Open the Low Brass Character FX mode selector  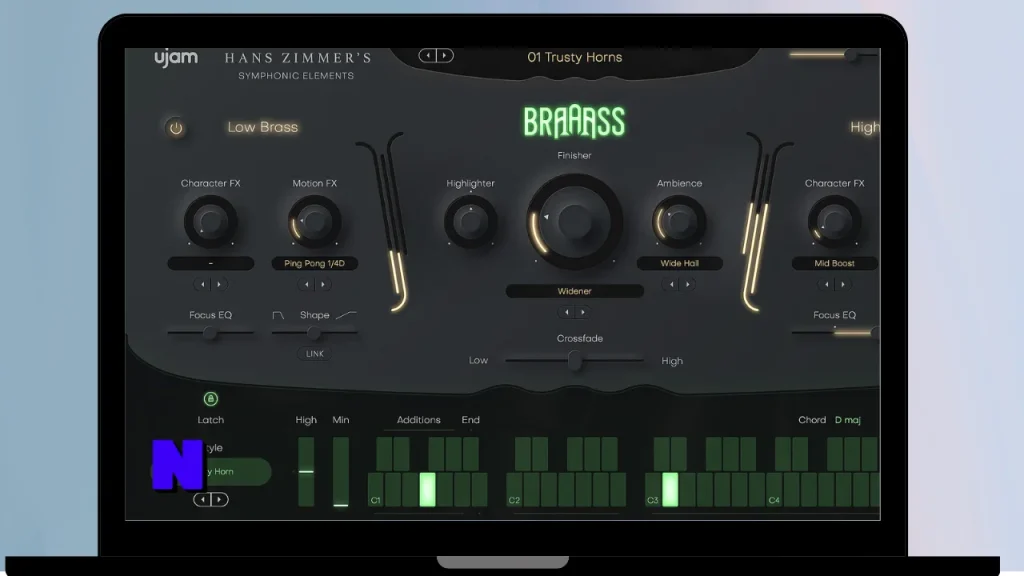[210, 263]
